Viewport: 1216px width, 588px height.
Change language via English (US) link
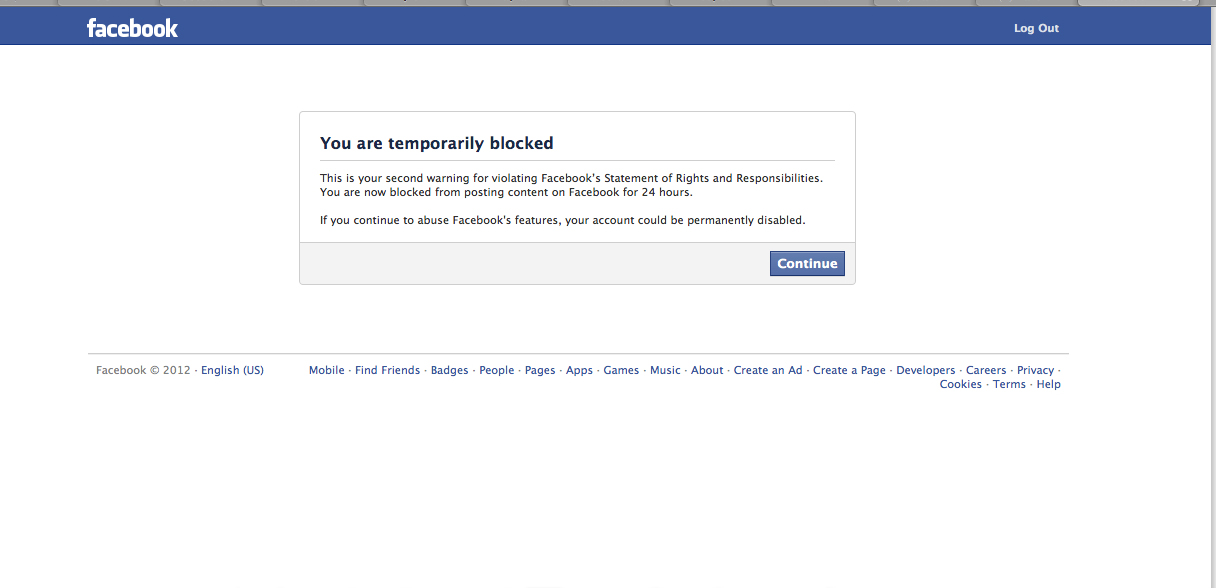tap(232, 370)
